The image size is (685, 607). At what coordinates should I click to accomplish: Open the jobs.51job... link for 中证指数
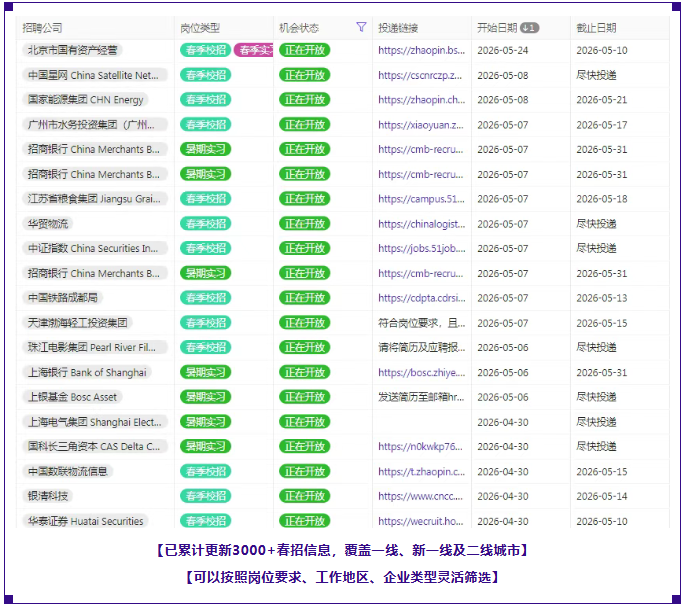[422, 248]
